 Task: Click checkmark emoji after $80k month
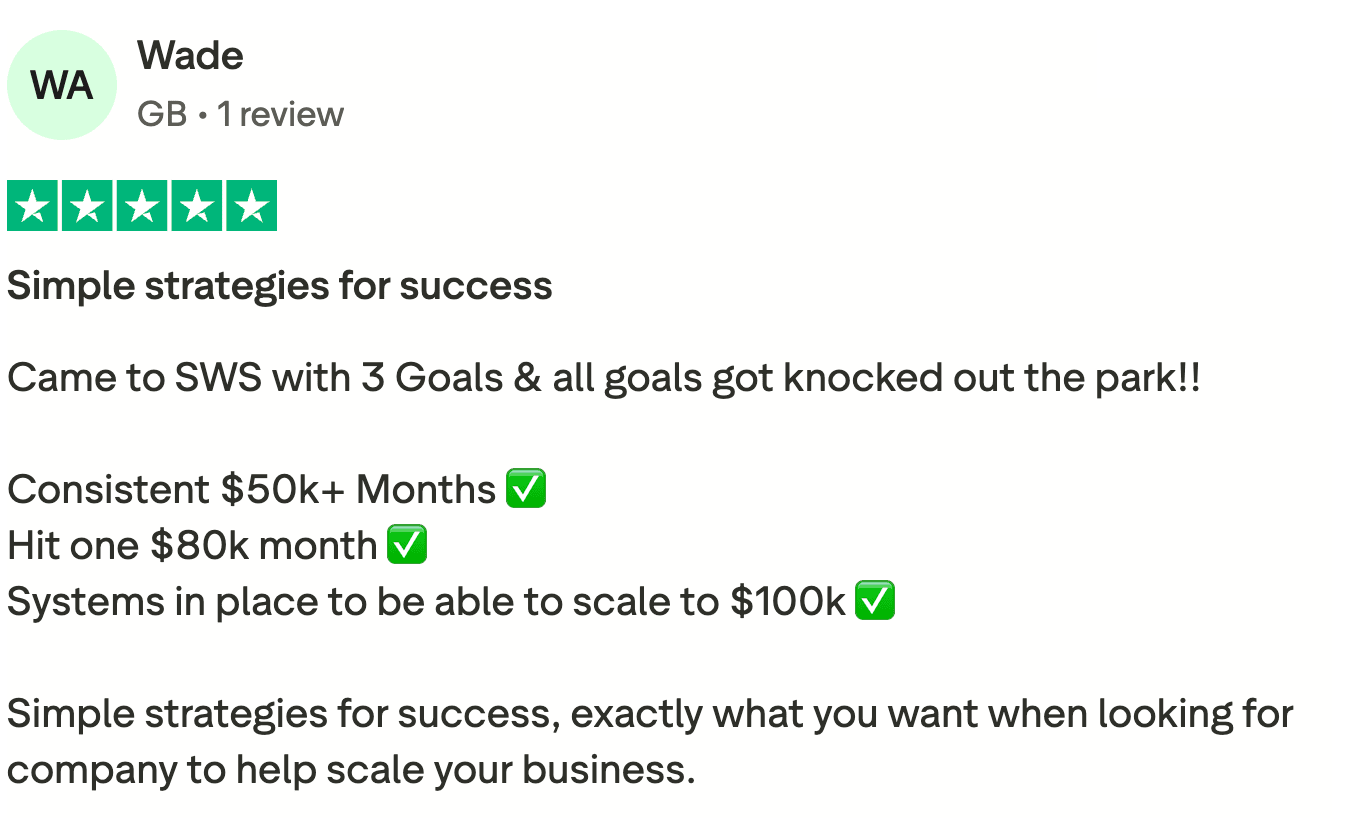[x=407, y=546]
